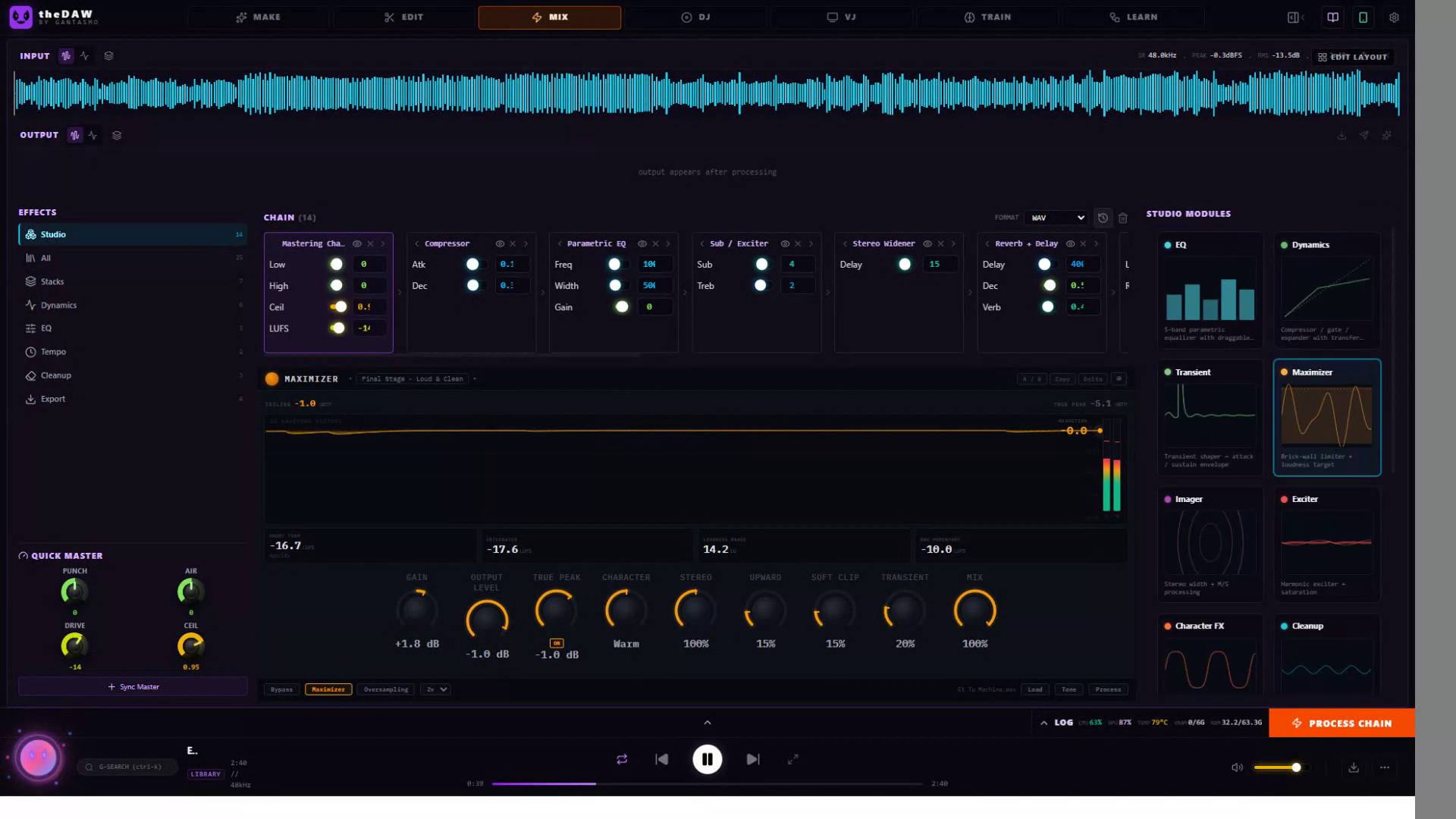This screenshot has width=1456, height=819.
Task: Skip to the next track
Action: click(753, 759)
